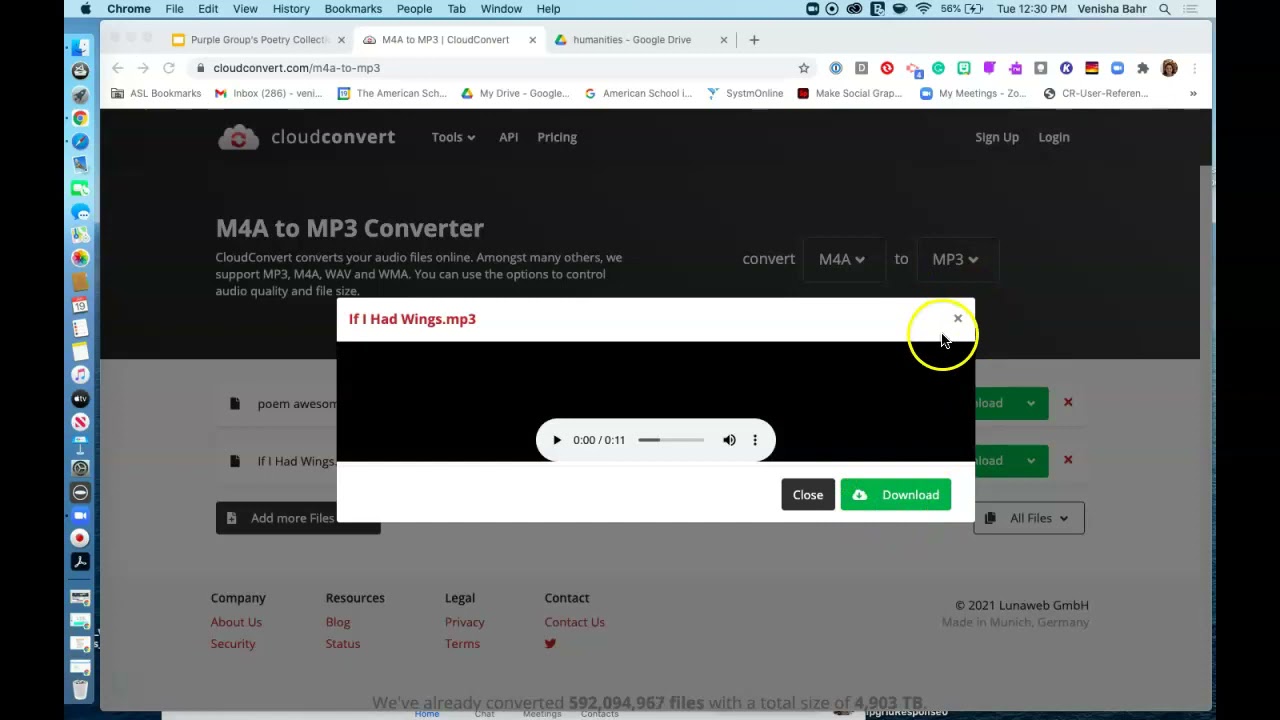Image resolution: width=1280 pixels, height=720 pixels.
Task: Open the Extensions puzzle icon
Action: click(1143, 68)
